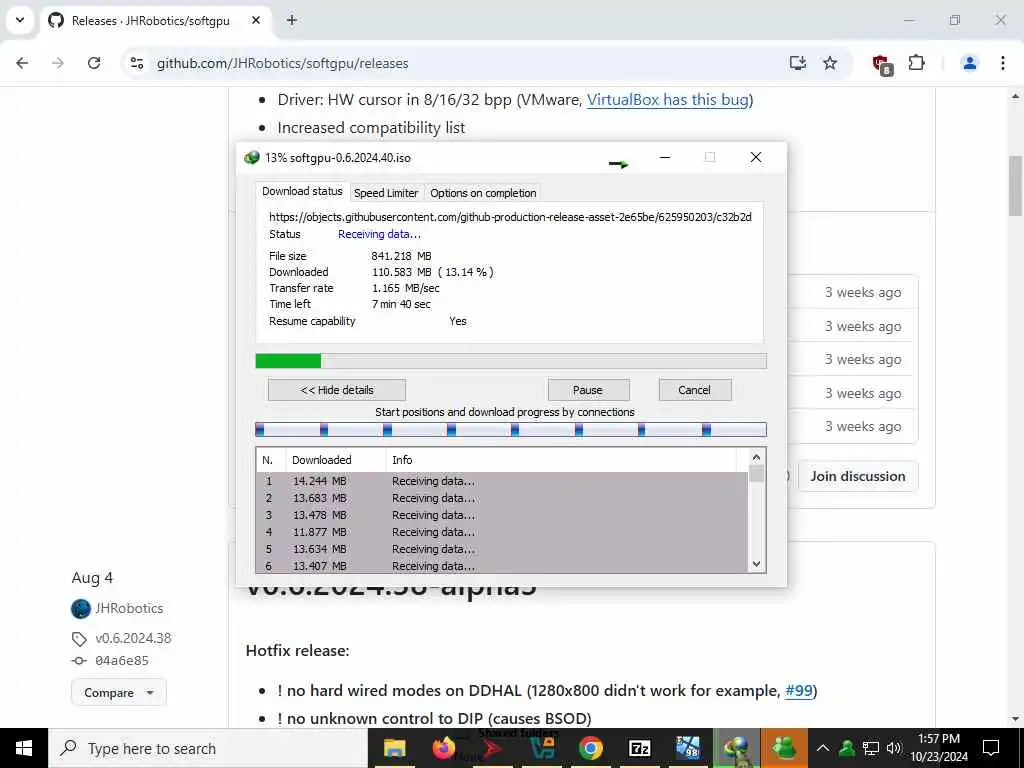Click the install app icon in the address bar
Screen dimensions: 1024x768
(797, 63)
